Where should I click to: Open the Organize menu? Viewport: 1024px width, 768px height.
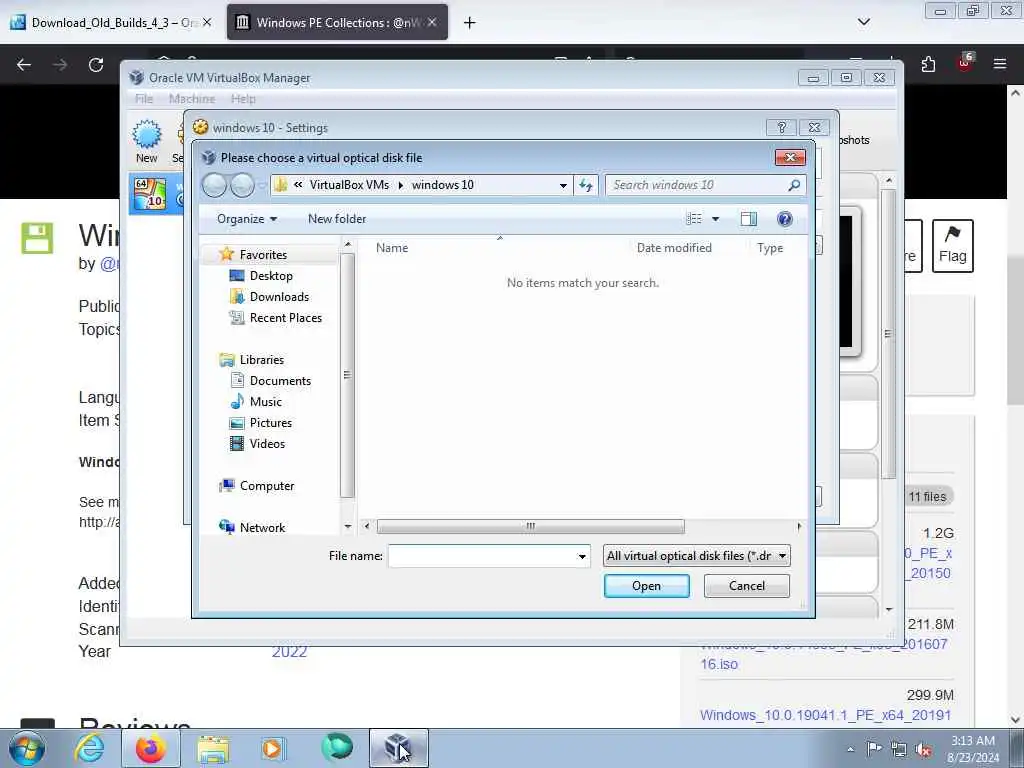coord(247,219)
